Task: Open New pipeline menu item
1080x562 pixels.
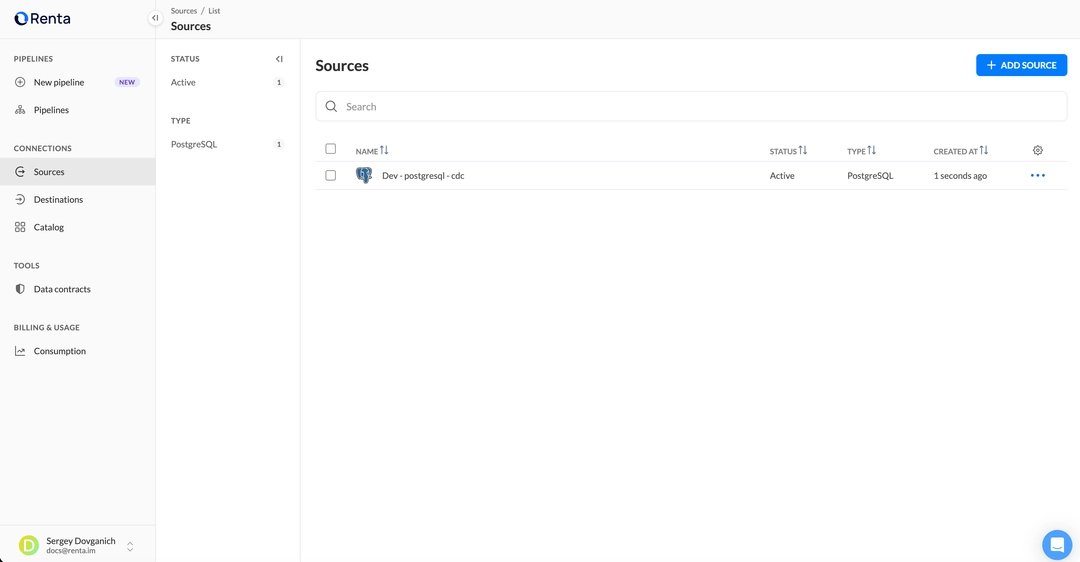Action: tap(78, 82)
